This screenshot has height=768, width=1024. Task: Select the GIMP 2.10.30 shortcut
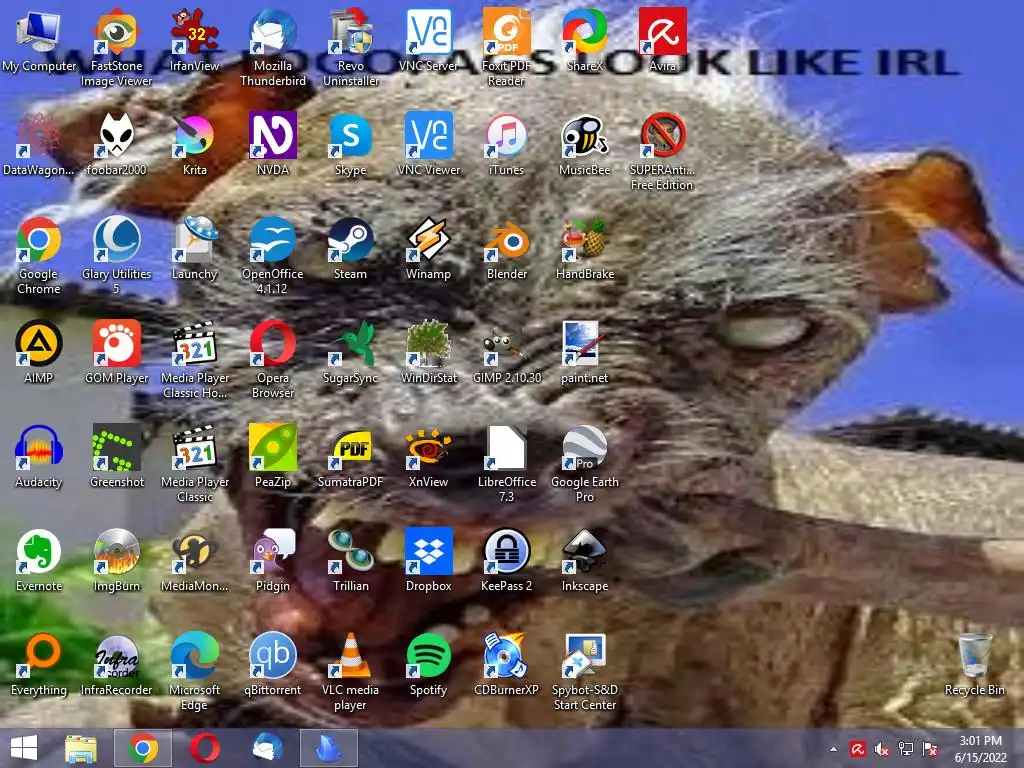[506, 353]
